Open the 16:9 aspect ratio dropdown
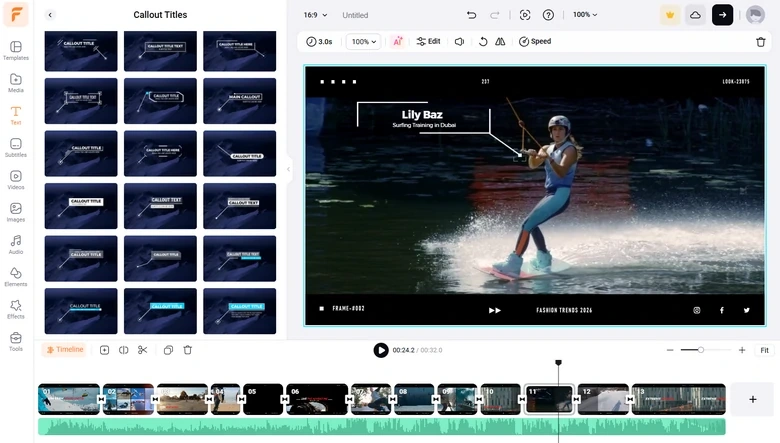Screen dimensions: 780x443 tap(315, 15)
